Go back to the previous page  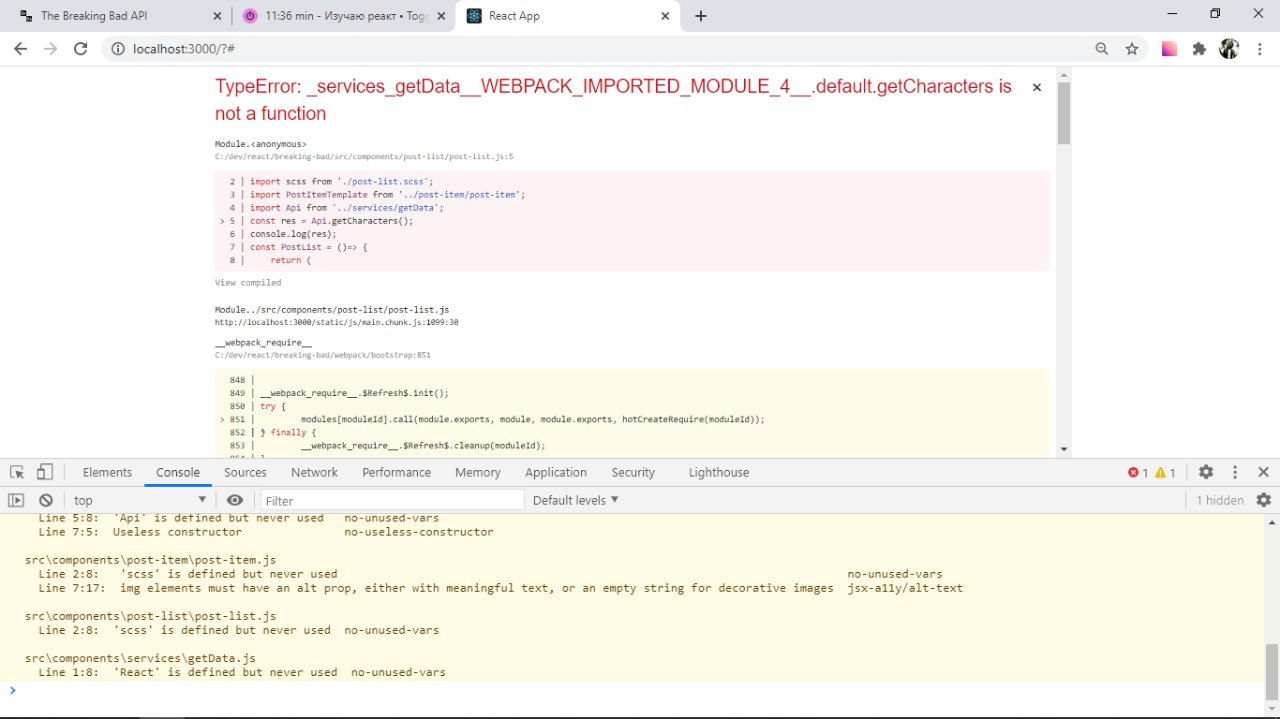point(19,48)
